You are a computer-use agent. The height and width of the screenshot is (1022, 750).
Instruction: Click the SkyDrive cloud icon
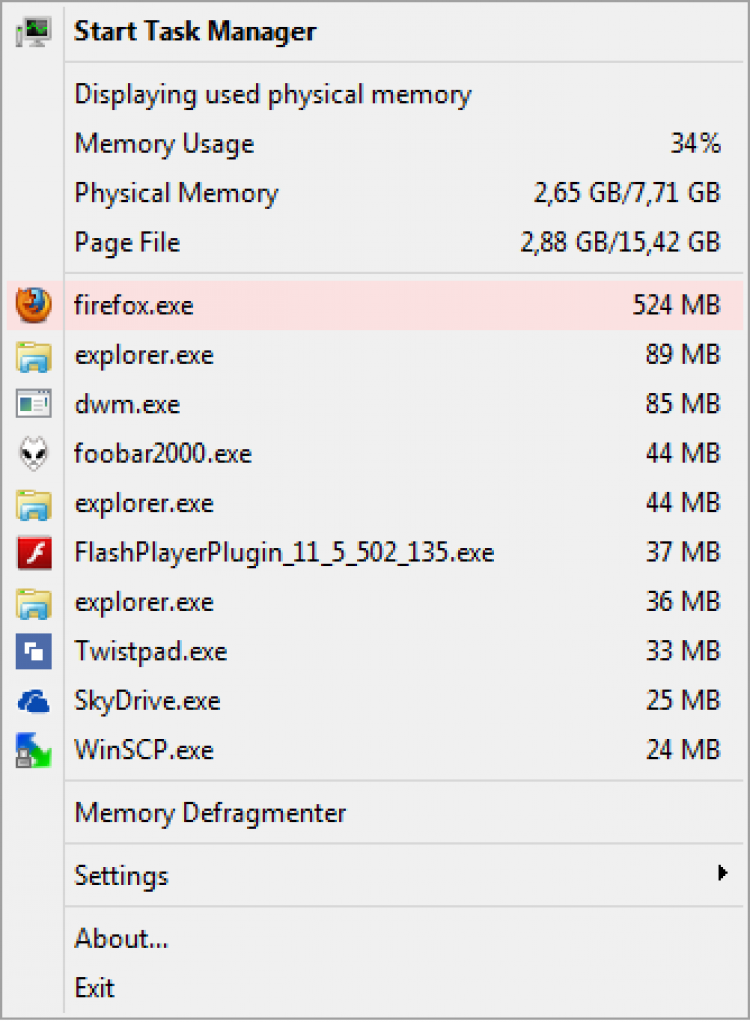33,702
